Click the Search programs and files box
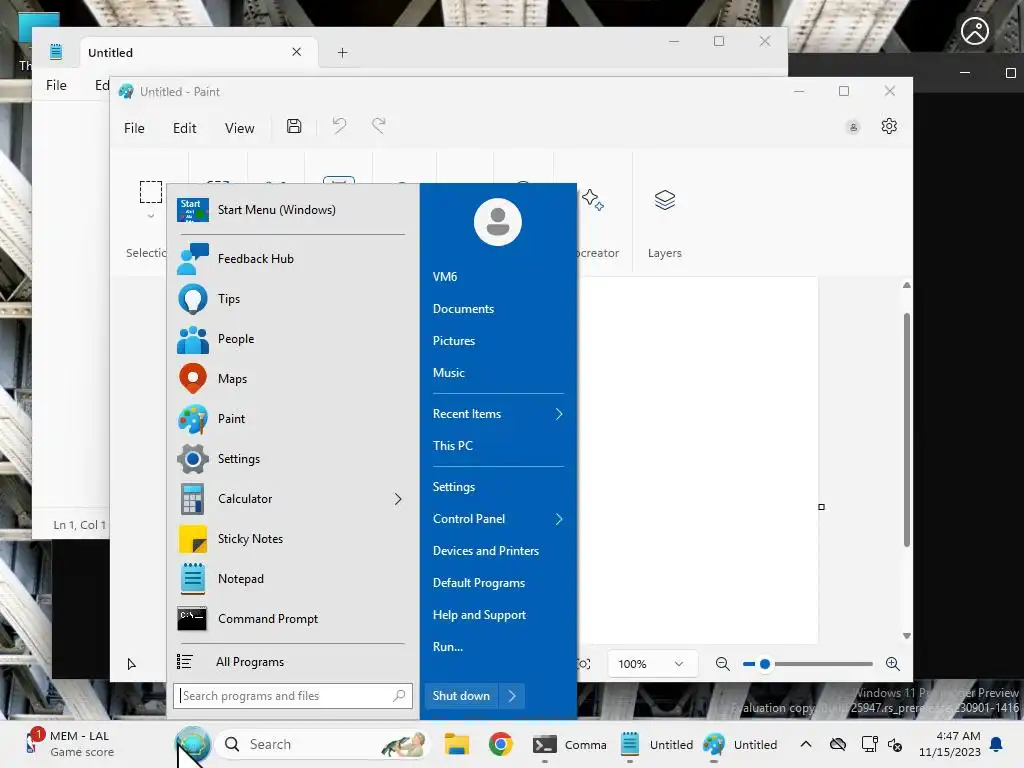 point(293,696)
